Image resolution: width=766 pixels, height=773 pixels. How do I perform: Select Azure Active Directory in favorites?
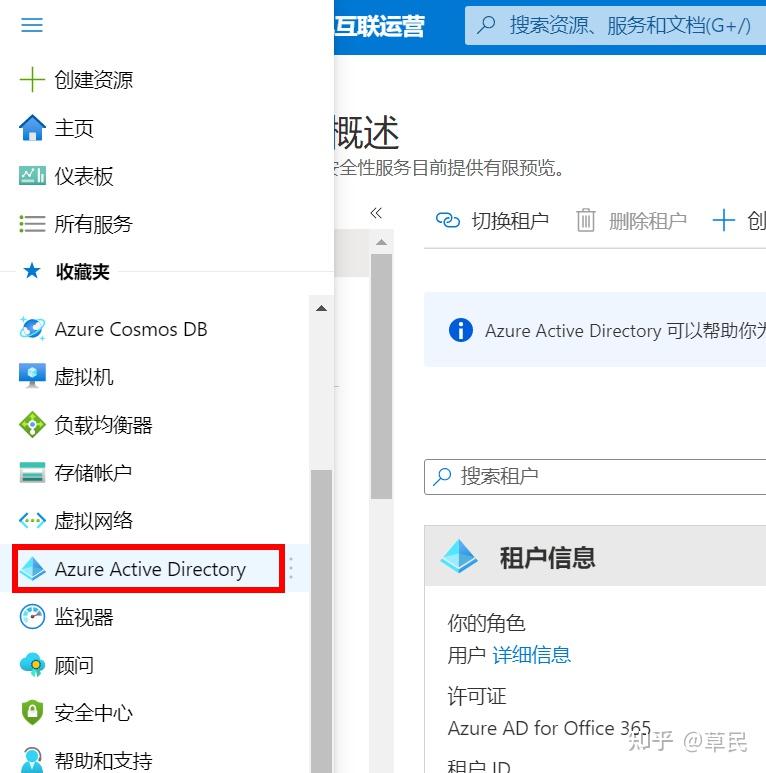point(150,568)
